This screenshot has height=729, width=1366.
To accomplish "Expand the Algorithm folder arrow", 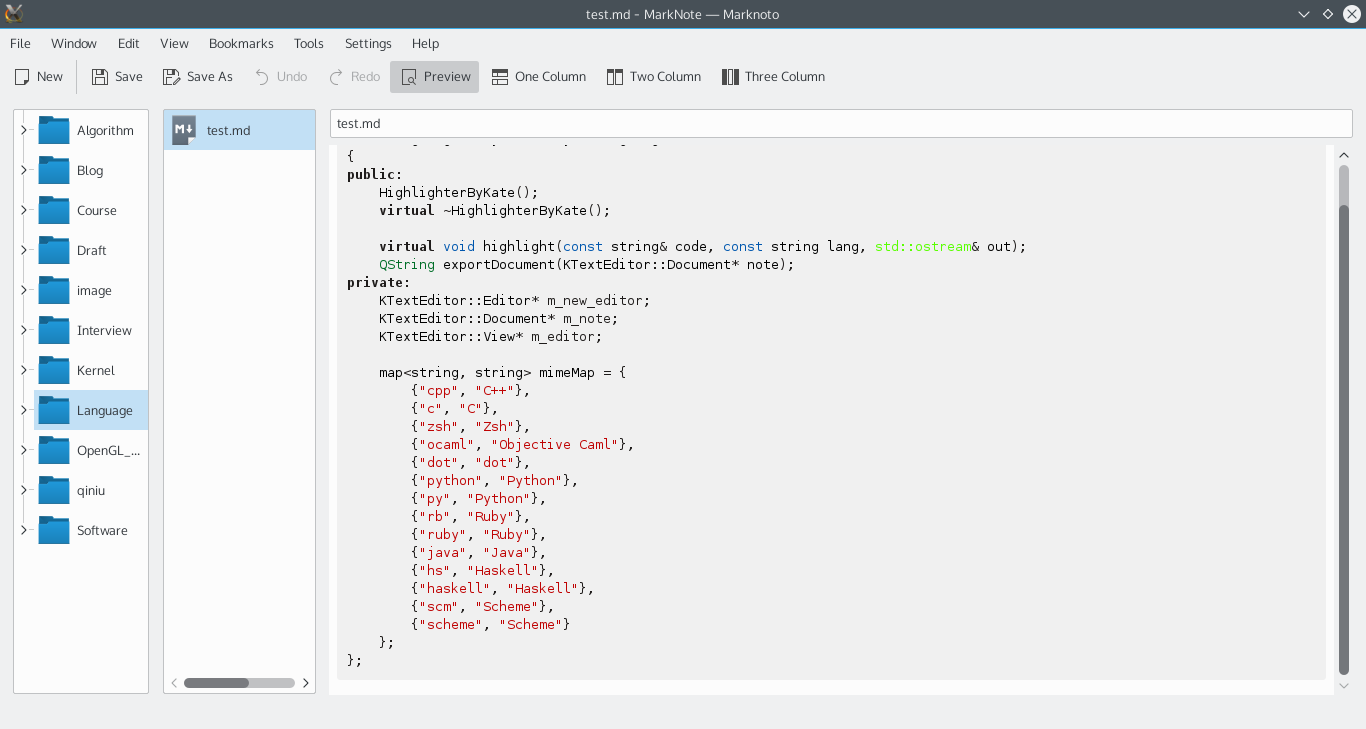I will 24,130.
